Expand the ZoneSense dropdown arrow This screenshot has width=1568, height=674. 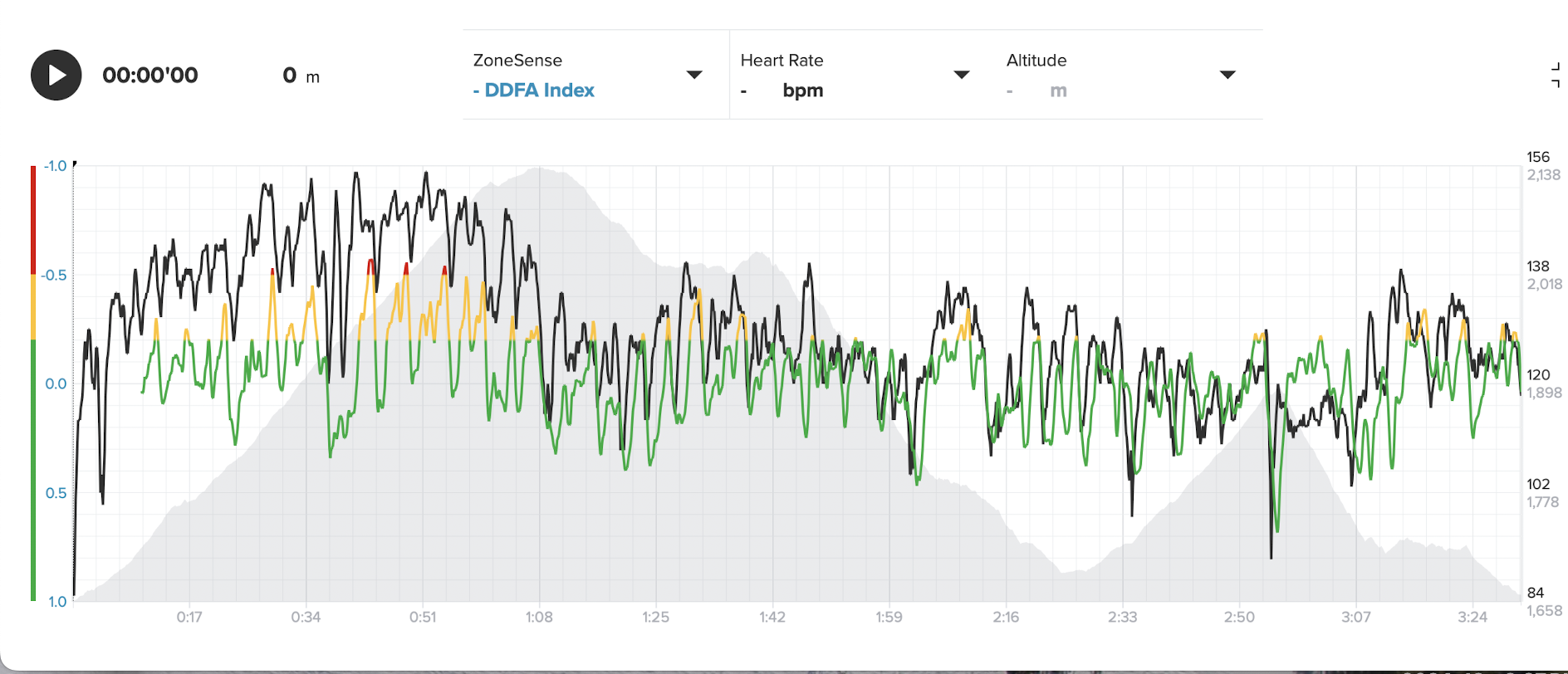coord(695,75)
